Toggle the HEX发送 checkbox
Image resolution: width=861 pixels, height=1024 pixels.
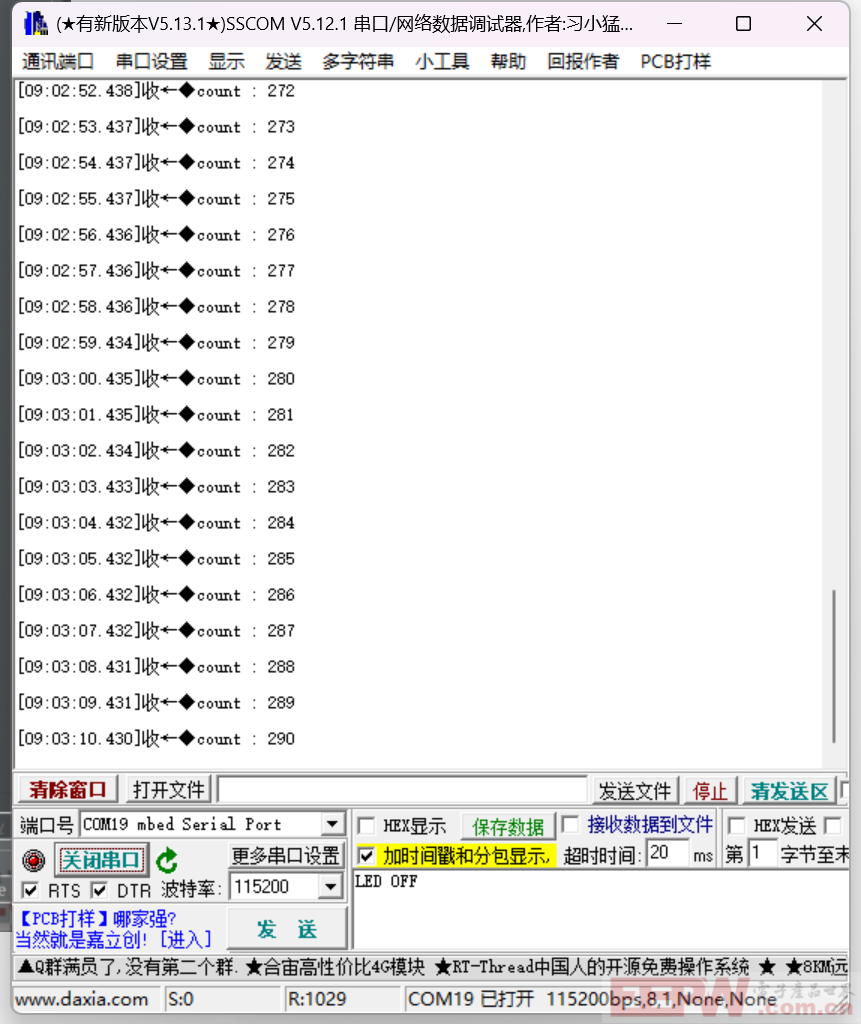736,825
